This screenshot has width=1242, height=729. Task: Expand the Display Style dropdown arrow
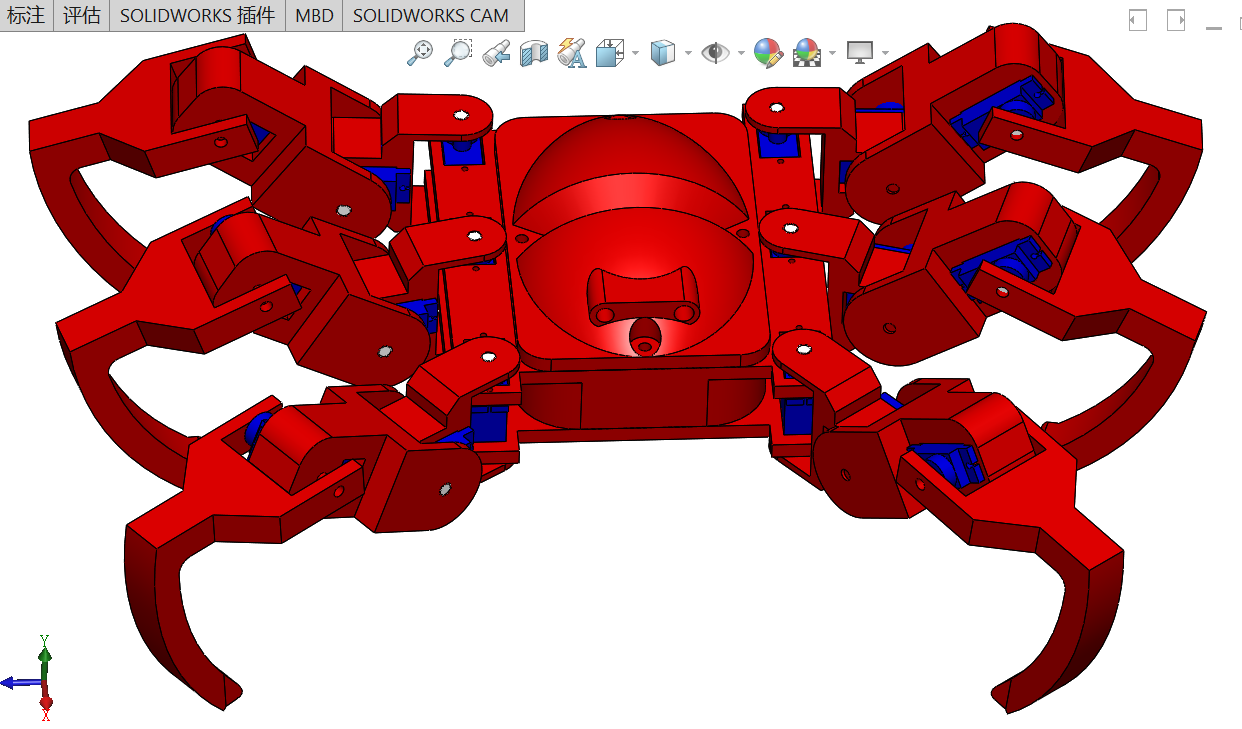[x=688, y=53]
